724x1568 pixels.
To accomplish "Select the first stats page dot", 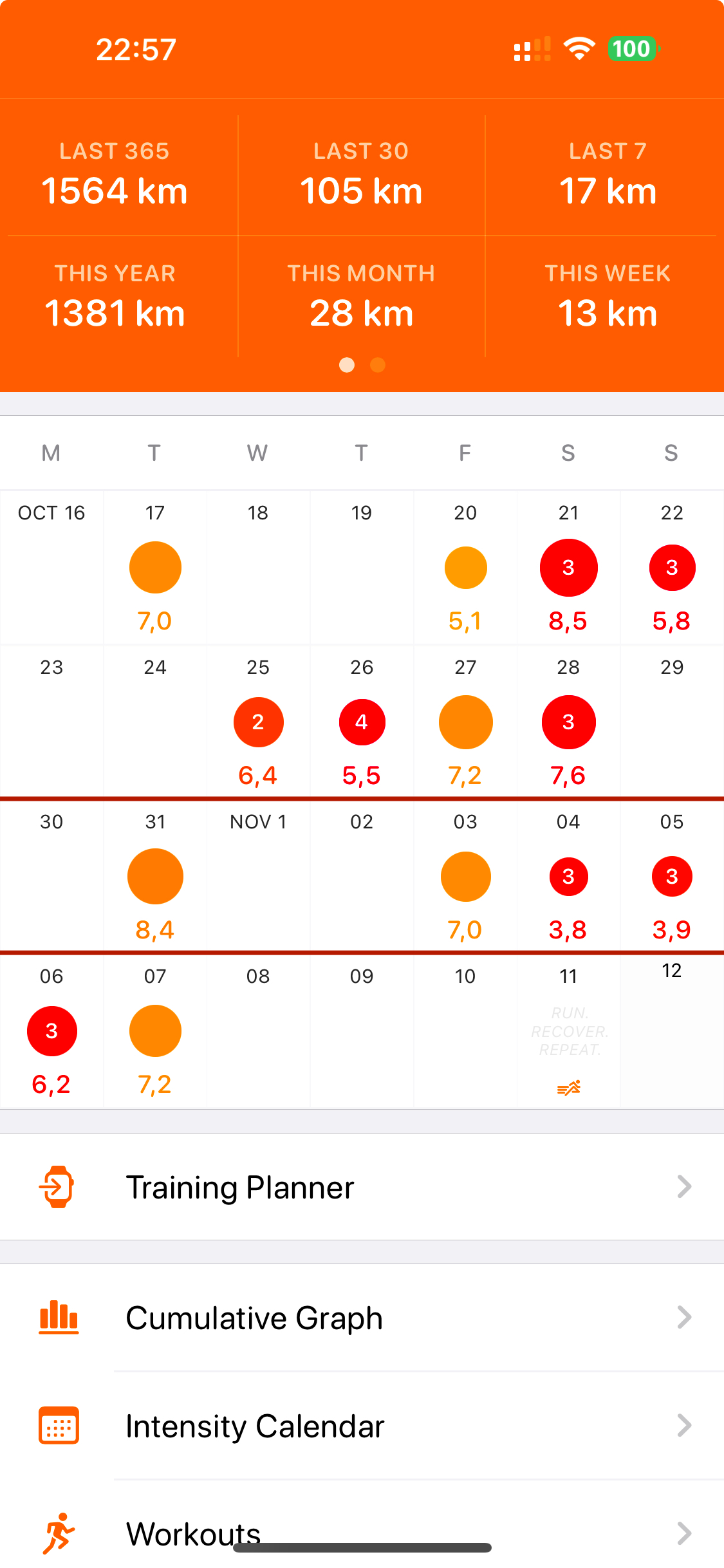I will tap(347, 365).
